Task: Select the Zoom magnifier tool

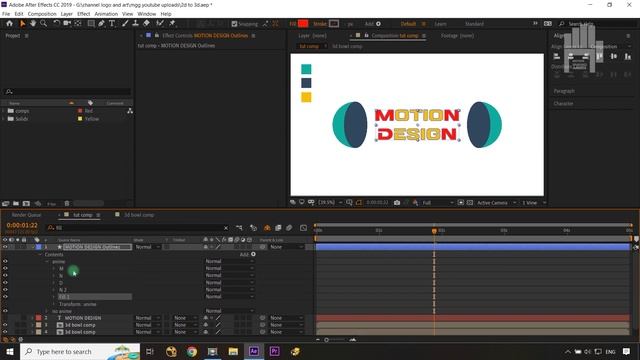Action: [43, 24]
